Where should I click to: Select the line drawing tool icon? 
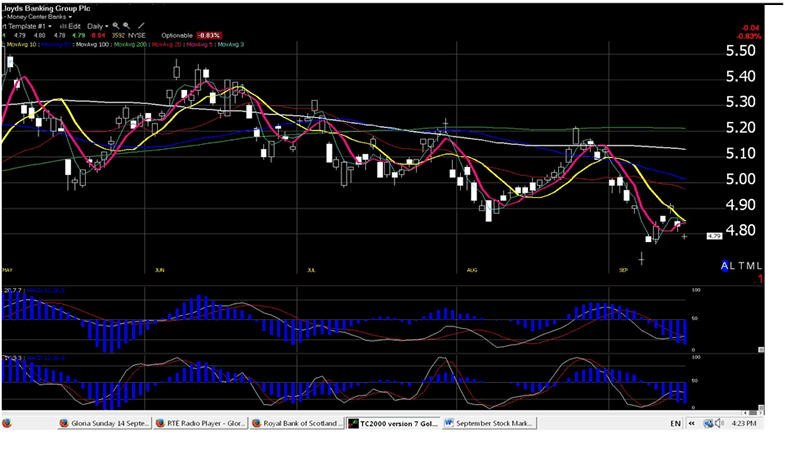pyautogui.click(x=140, y=25)
